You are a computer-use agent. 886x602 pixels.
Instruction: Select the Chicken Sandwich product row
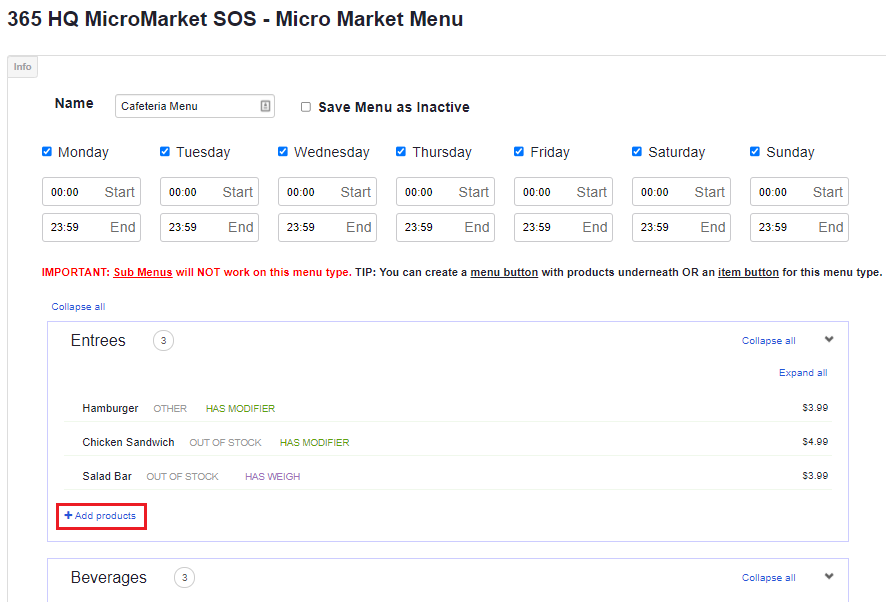pos(448,442)
